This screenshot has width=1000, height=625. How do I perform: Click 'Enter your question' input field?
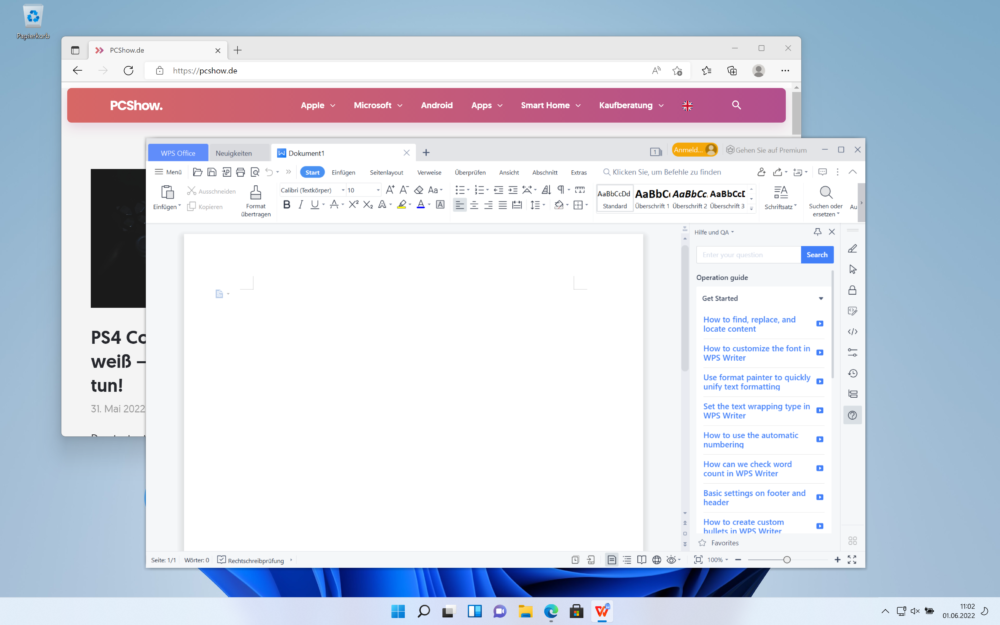(x=748, y=254)
